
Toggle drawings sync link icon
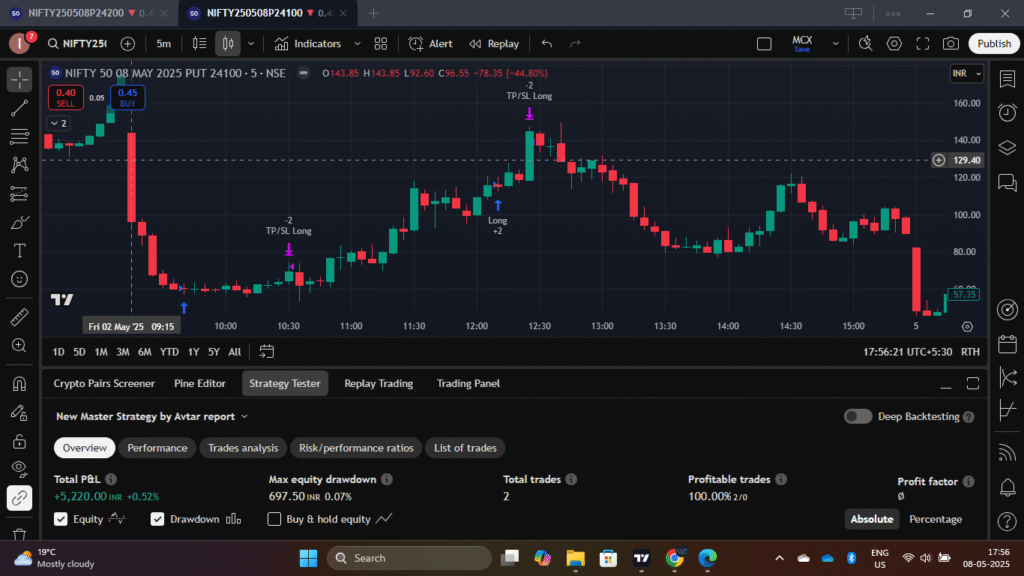tap(20, 498)
